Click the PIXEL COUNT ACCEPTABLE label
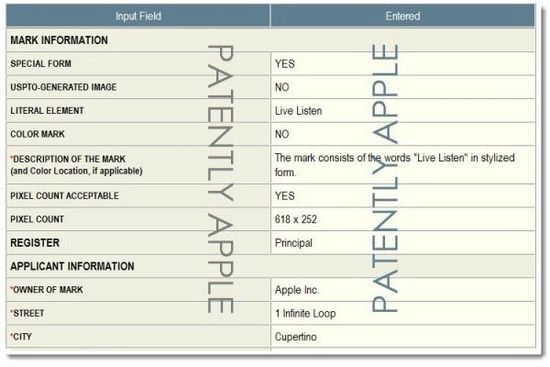This screenshot has width=550, height=367. 65,196
